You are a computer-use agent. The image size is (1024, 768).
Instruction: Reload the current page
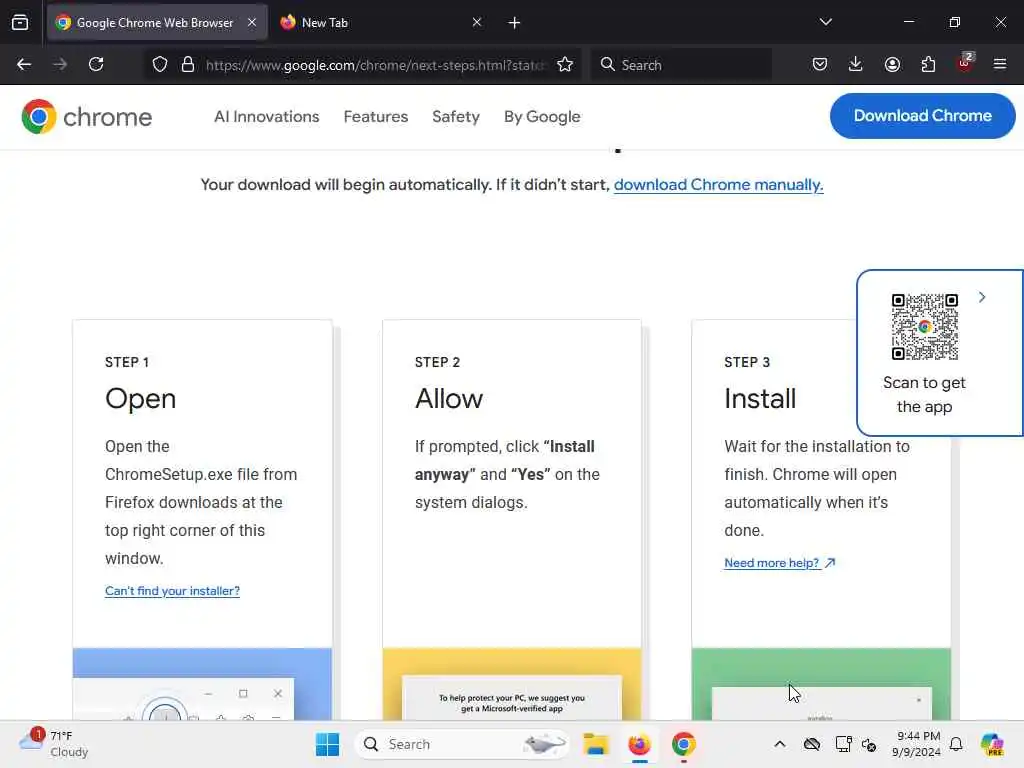(x=96, y=64)
